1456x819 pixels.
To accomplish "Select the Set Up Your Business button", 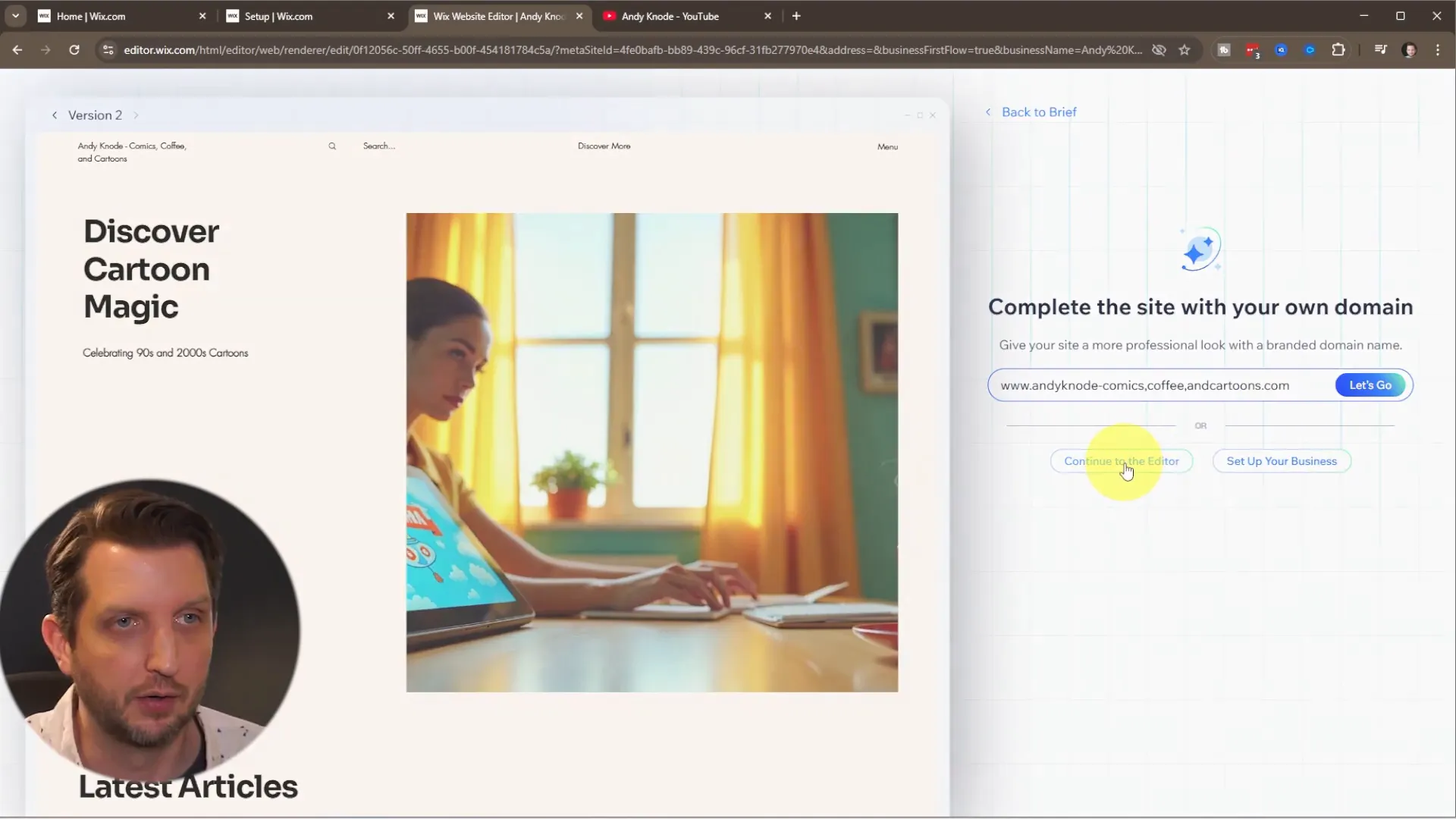I will 1282,460.
